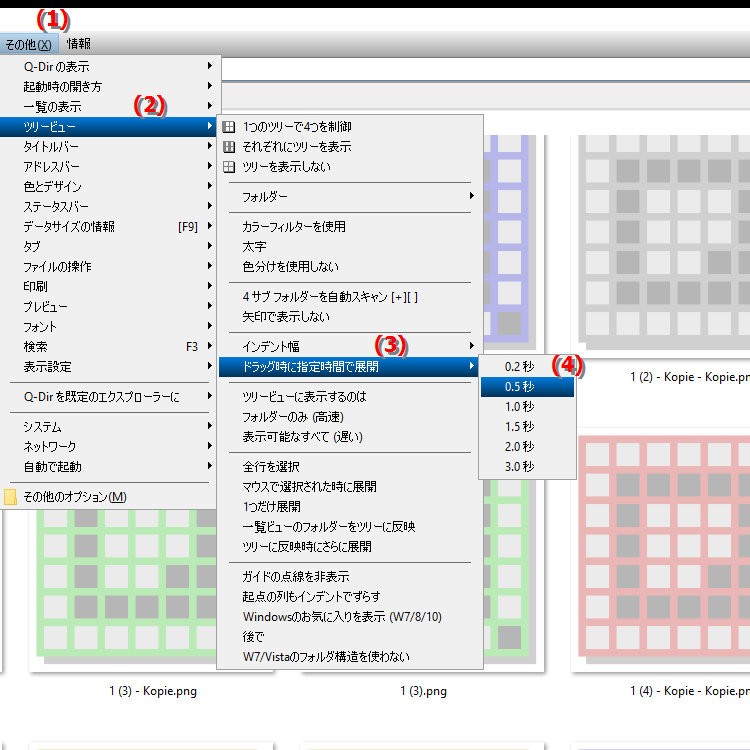Image resolution: width=750 pixels, height=750 pixels.
Task: Open the ファイルの操作 submenu
Action: point(108,267)
